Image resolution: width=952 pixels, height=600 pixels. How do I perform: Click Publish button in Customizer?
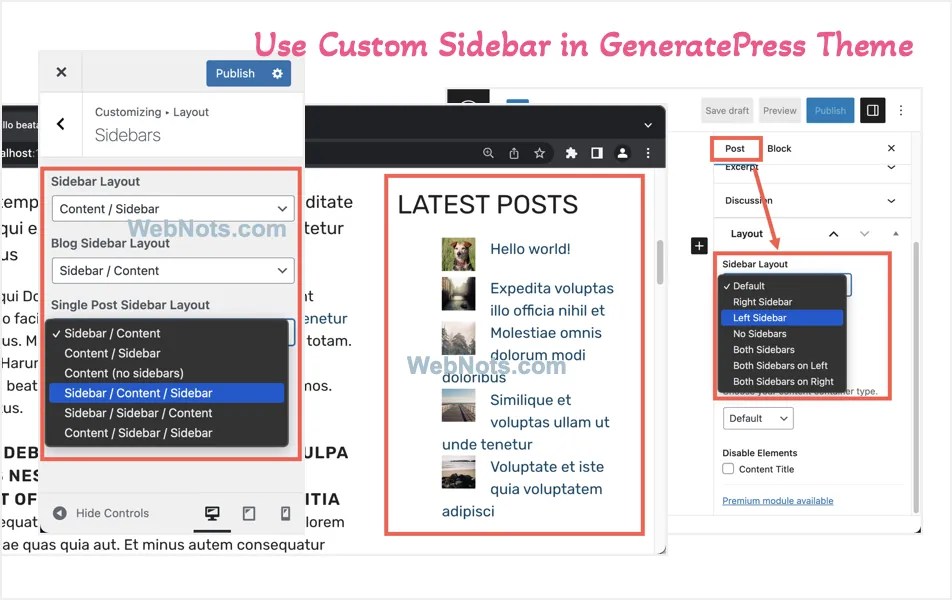[236, 73]
